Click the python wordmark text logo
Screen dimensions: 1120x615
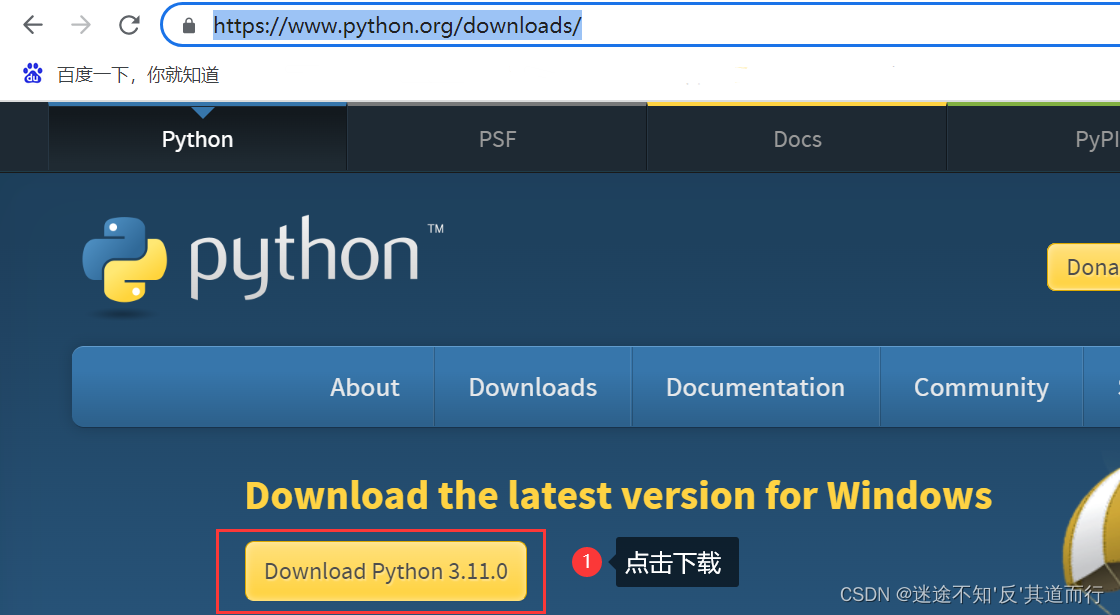(x=304, y=257)
